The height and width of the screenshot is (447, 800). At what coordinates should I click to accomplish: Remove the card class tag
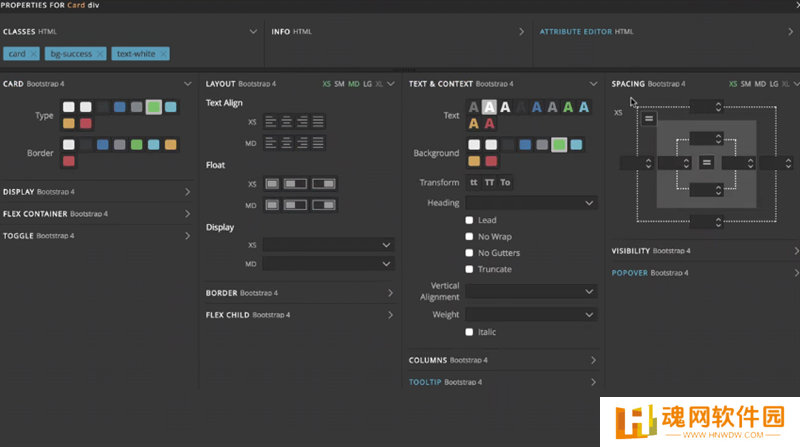[x=33, y=54]
